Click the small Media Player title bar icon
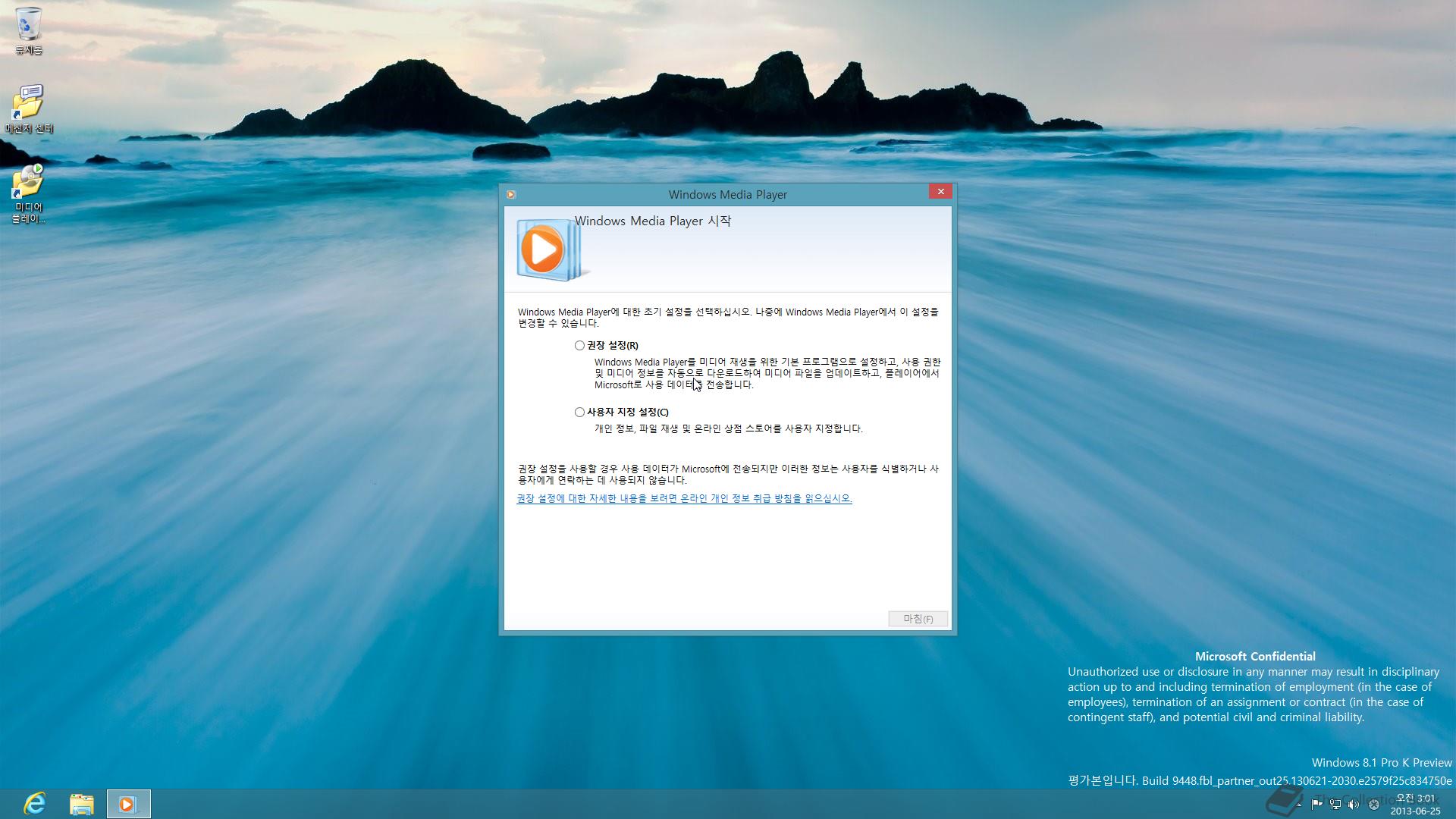The image size is (1456, 819). 511,195
